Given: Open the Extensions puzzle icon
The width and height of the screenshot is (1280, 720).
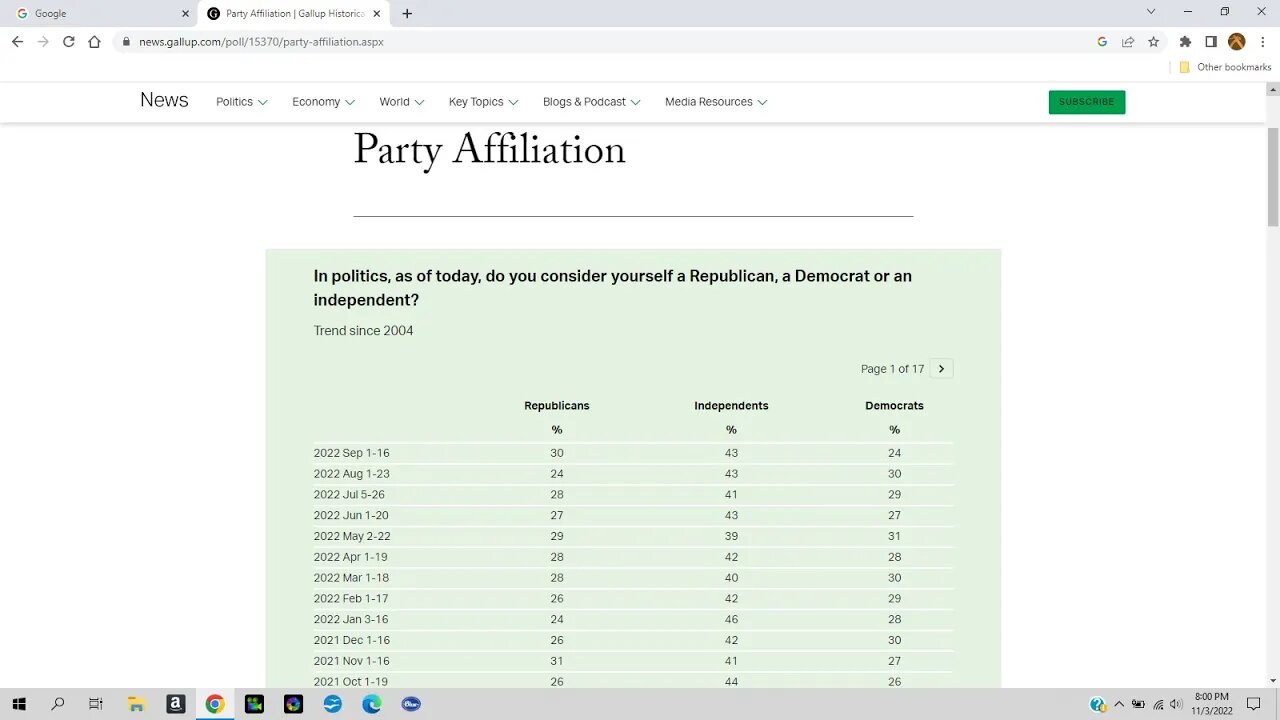Looking at the screenshot, I should click(1185, 42).
